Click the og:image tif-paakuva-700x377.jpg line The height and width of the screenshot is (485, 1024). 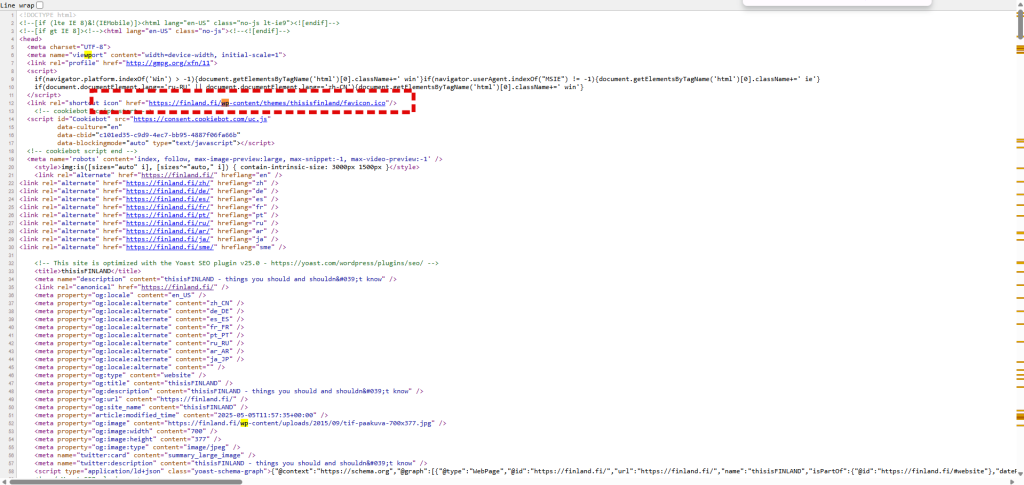(x=240, y=422)
